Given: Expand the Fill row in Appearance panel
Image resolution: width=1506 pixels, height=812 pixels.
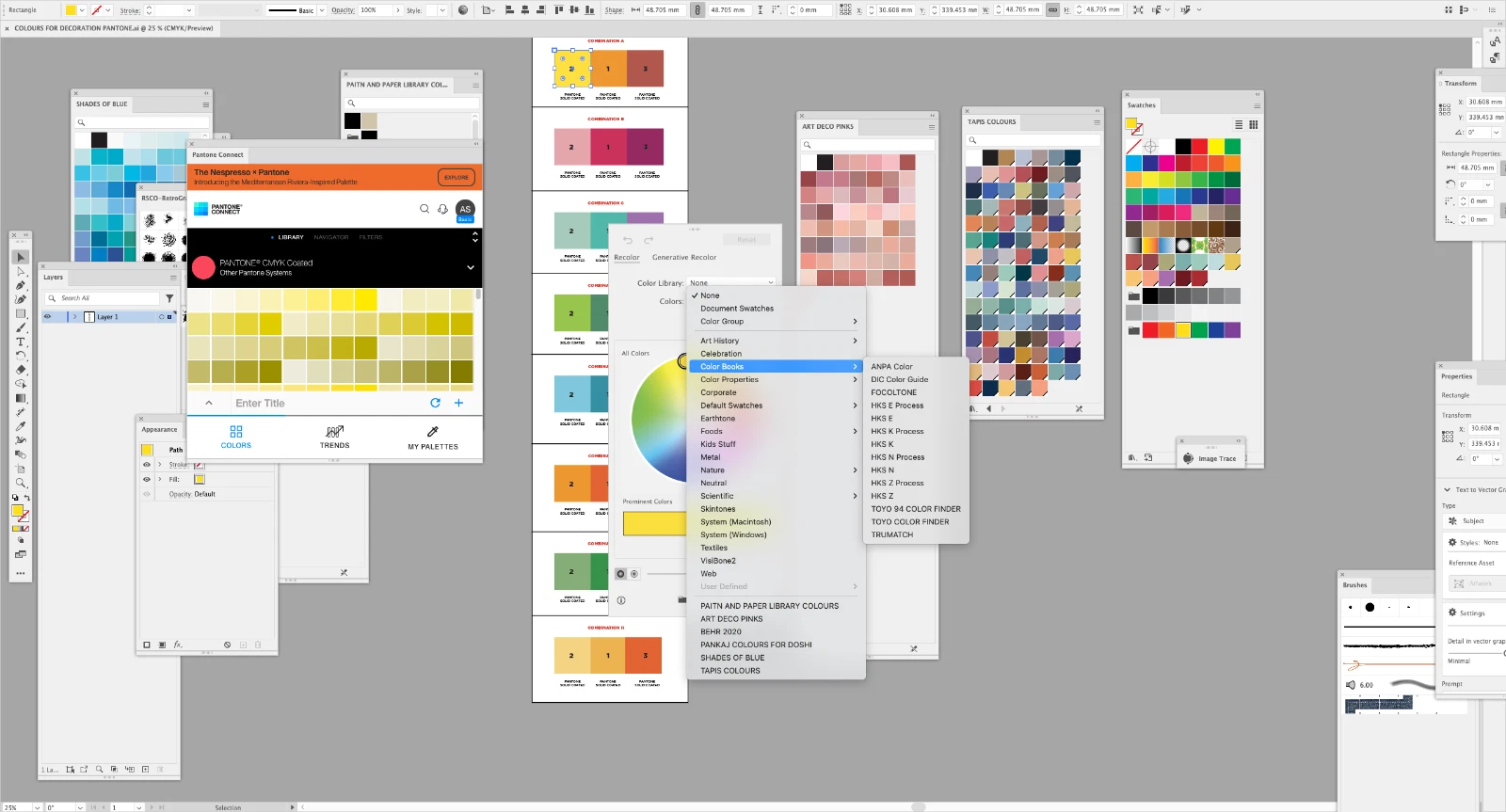Looking at the screenshot, I should pos(160,479).
